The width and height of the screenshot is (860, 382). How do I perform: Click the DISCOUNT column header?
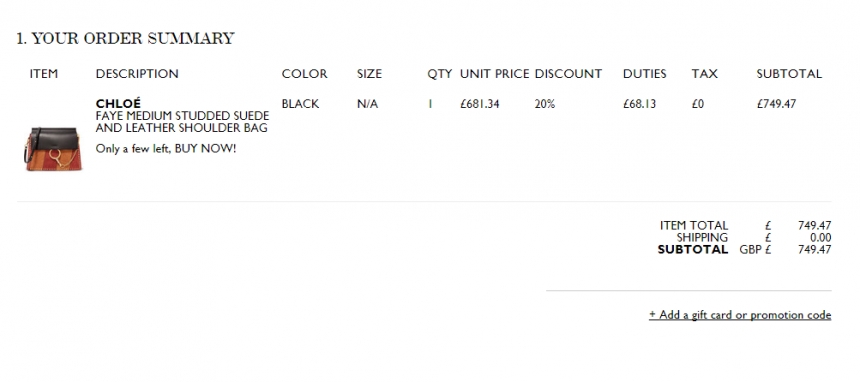click(x=568, y=74)
